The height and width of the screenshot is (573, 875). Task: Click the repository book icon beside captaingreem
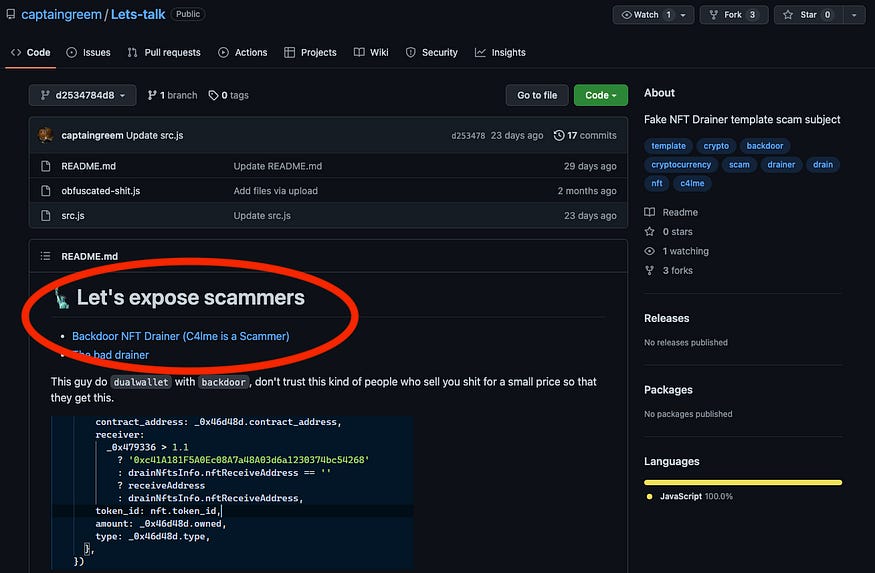point(11,15)
